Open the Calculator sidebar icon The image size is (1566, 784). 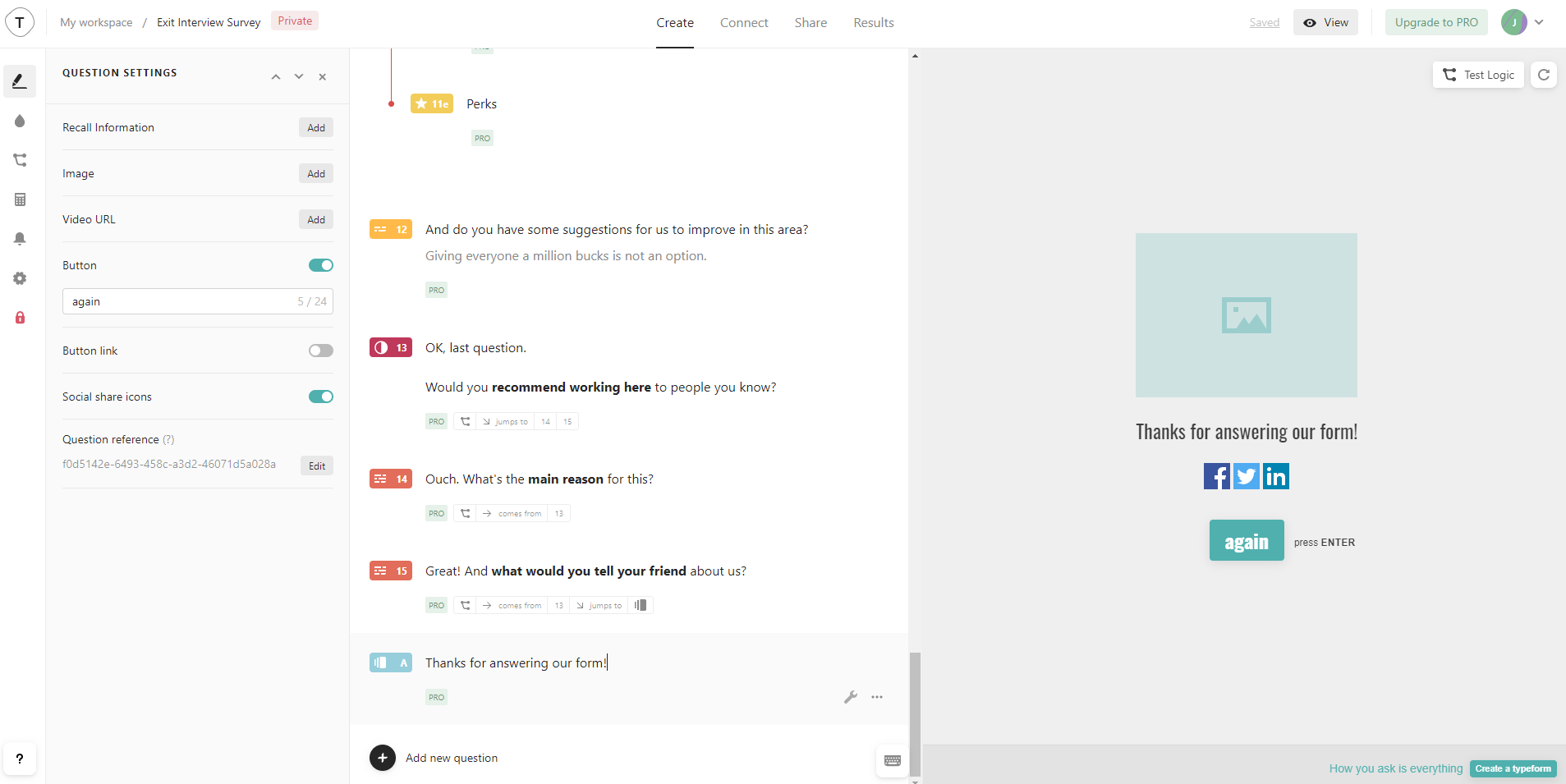pyautogui.click(x=20, y=199)
